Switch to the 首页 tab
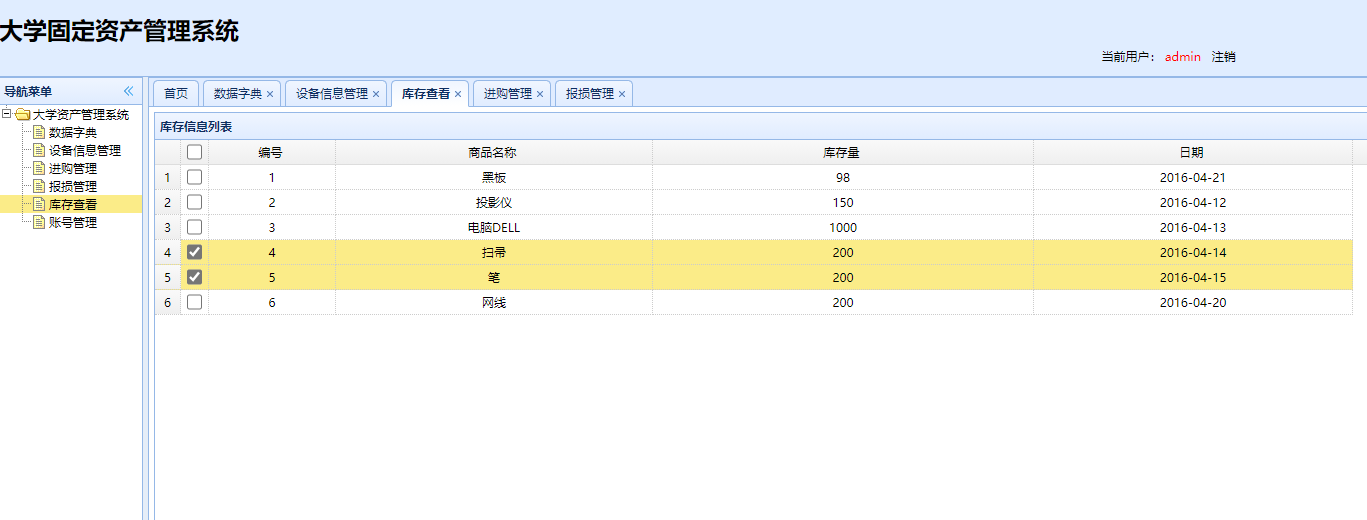Image resolution: width=1367 pixels, height=520 pixels. (x=176, y=93)
